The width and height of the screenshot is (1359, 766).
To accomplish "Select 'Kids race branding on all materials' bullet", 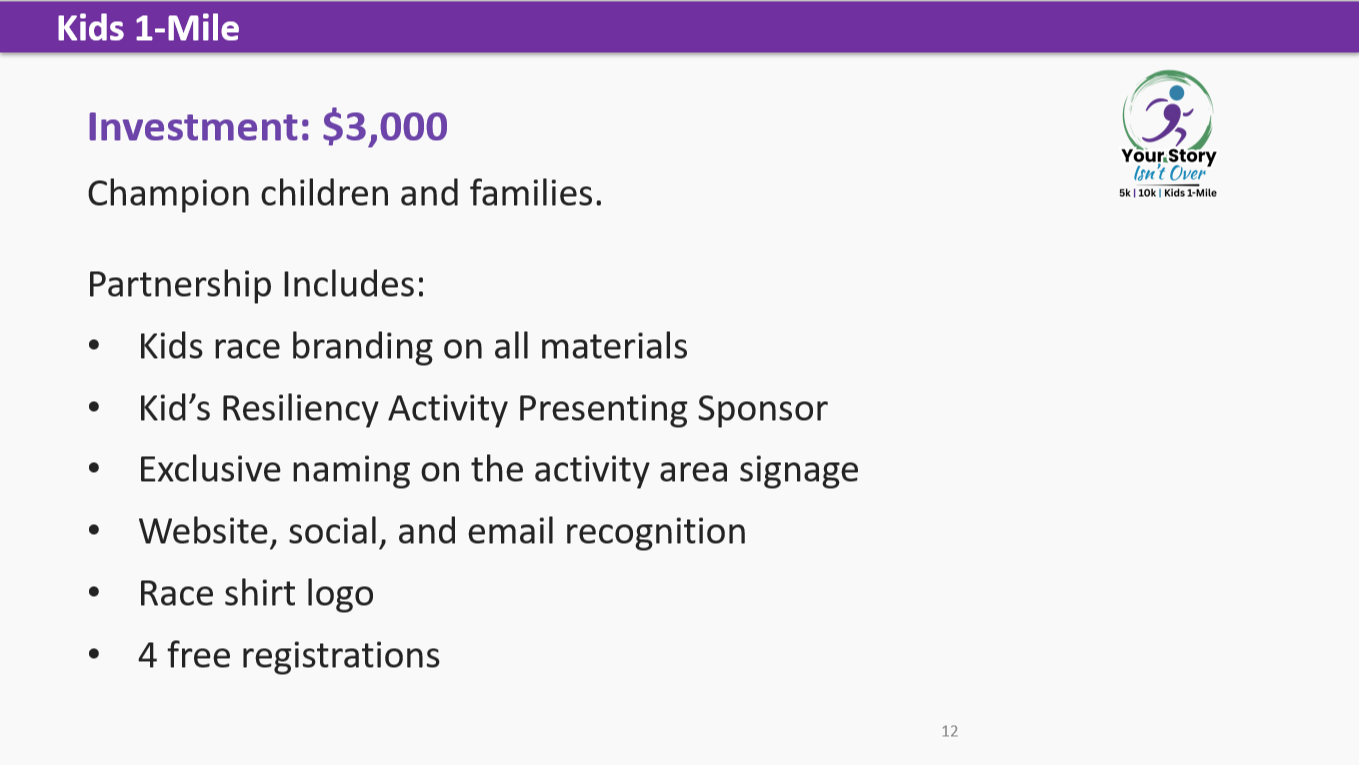I will (413, 346).
